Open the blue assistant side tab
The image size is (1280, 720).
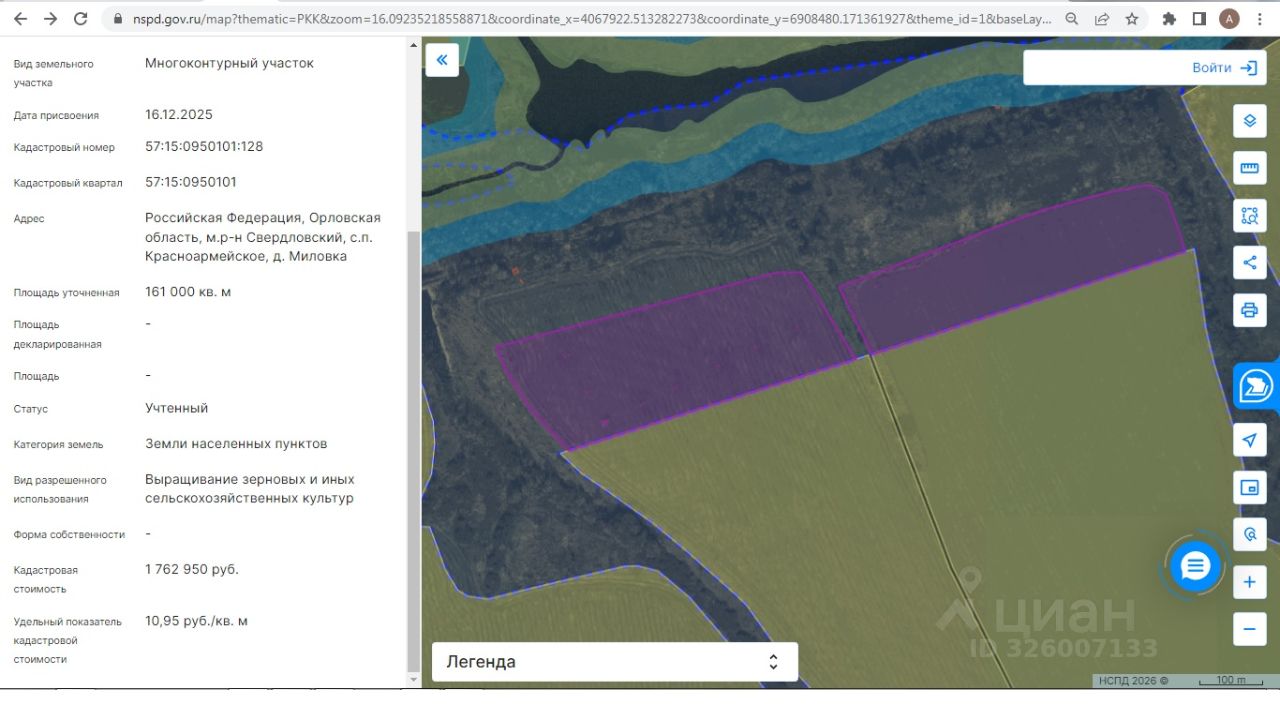(1257, 386)
